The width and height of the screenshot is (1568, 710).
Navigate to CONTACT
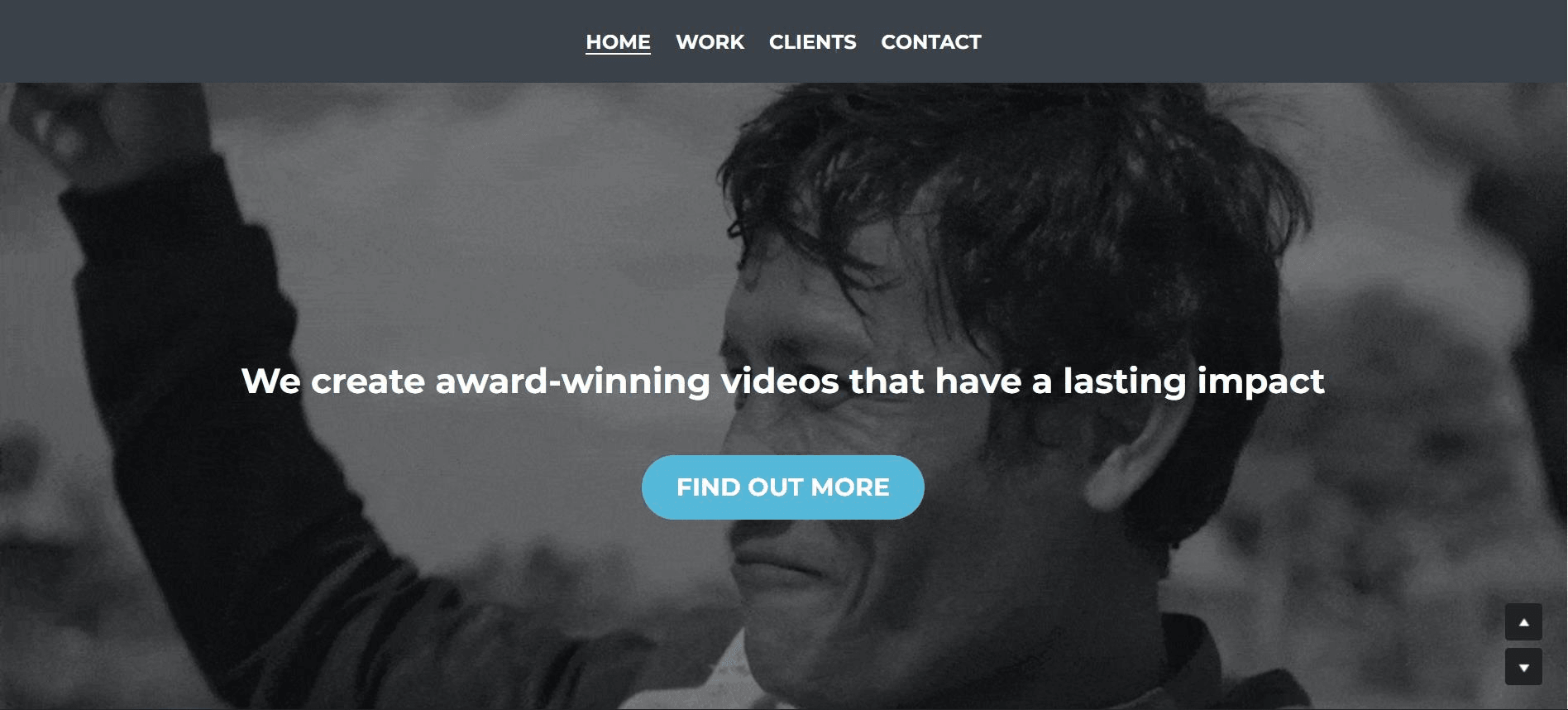931,42
